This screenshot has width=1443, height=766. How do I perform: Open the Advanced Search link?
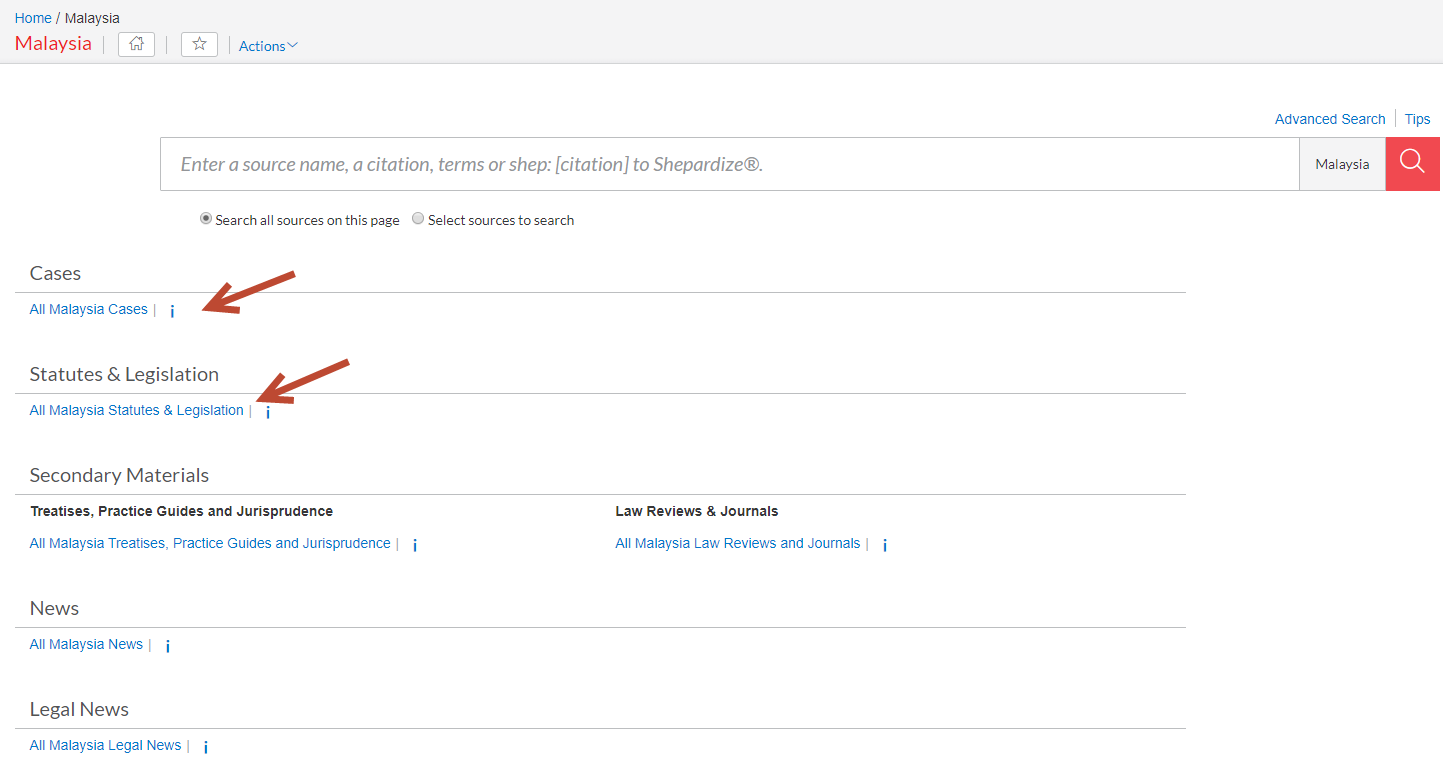pyautogui.click(x=1330, y=119)
